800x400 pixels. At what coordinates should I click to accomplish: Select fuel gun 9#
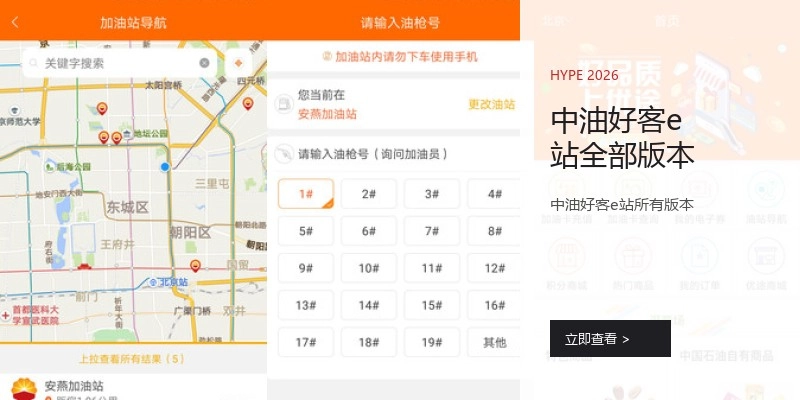(x=306, y=268)
